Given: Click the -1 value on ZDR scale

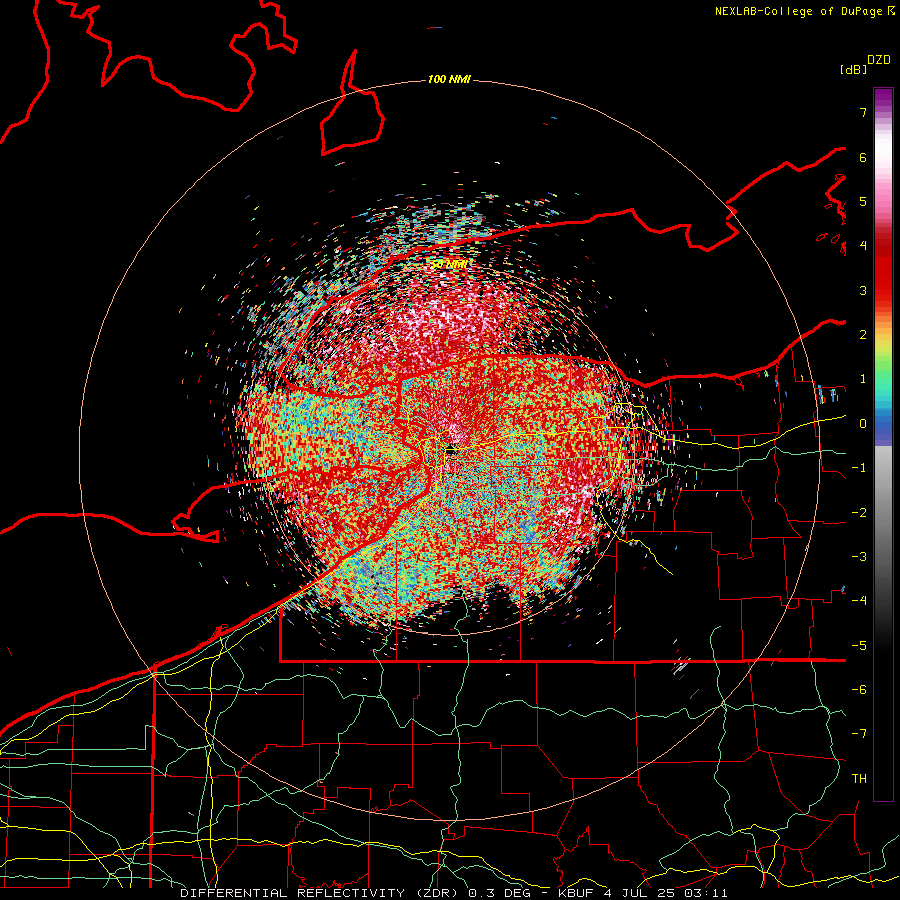Looking at the screenshot, I should (859, 468).
